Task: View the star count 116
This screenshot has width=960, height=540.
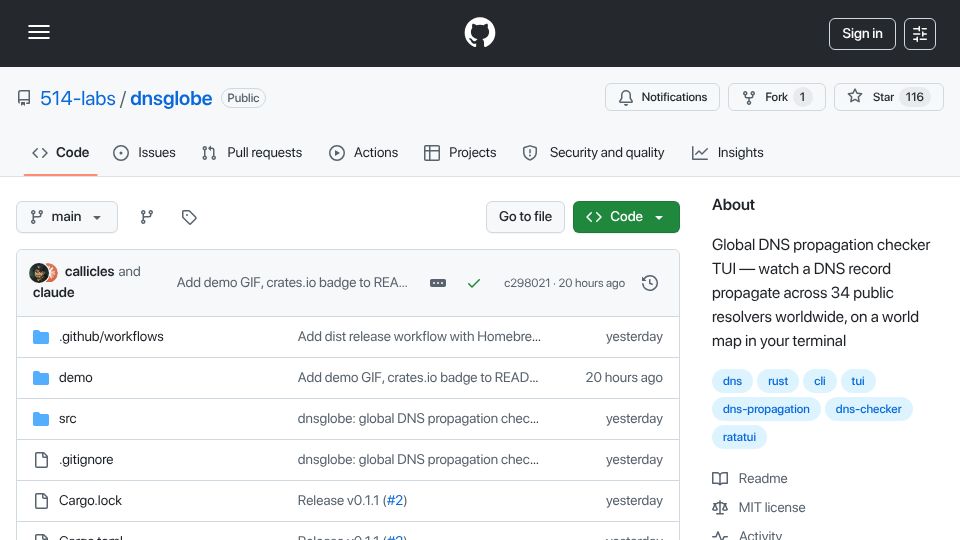Action: [x=915, y=97]
